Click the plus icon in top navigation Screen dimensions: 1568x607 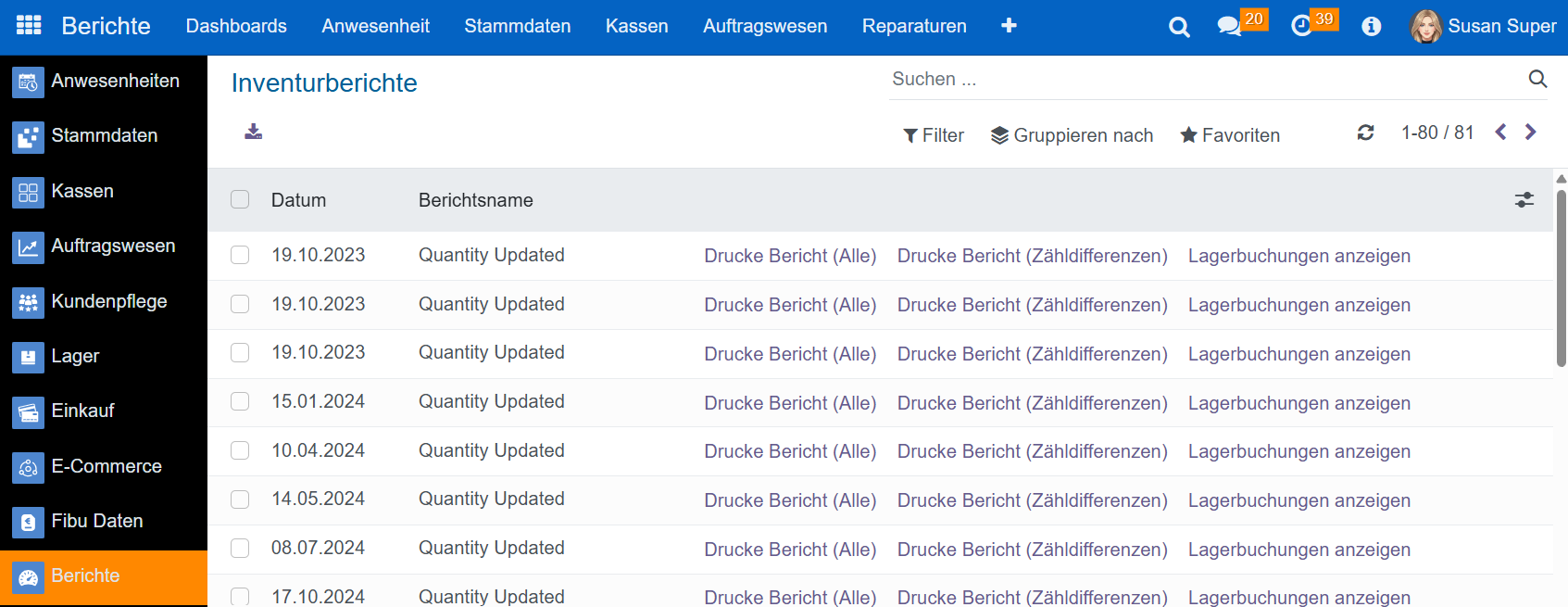click(x=1009, y=26)
